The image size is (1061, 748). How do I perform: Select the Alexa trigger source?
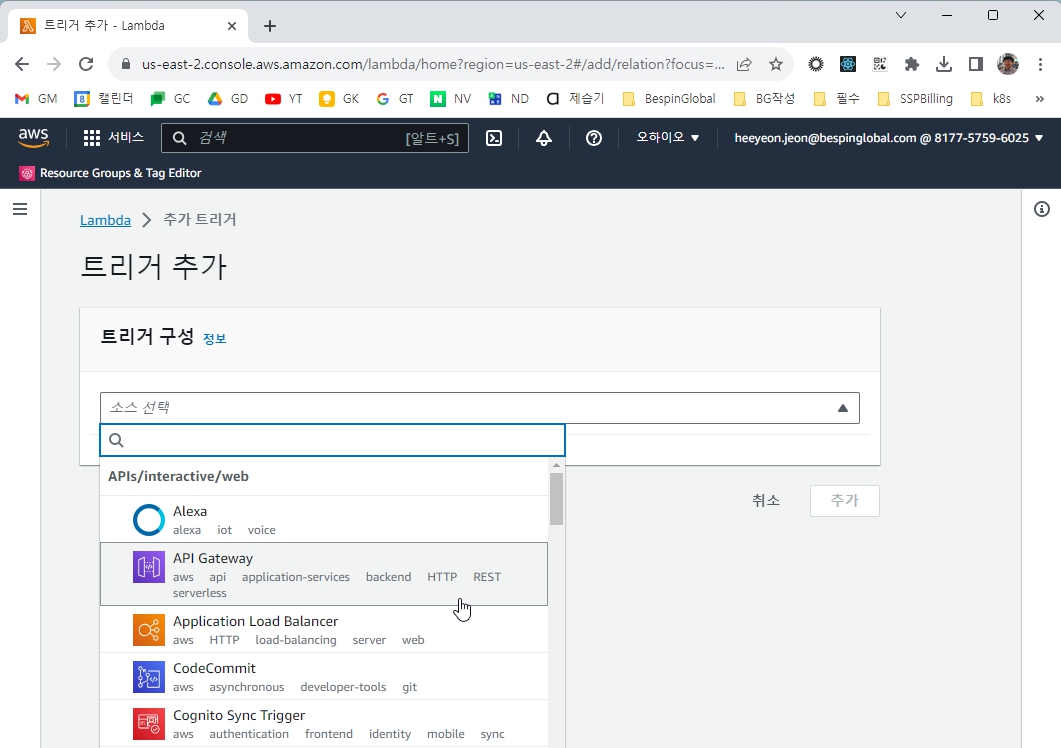click(323, 519)
